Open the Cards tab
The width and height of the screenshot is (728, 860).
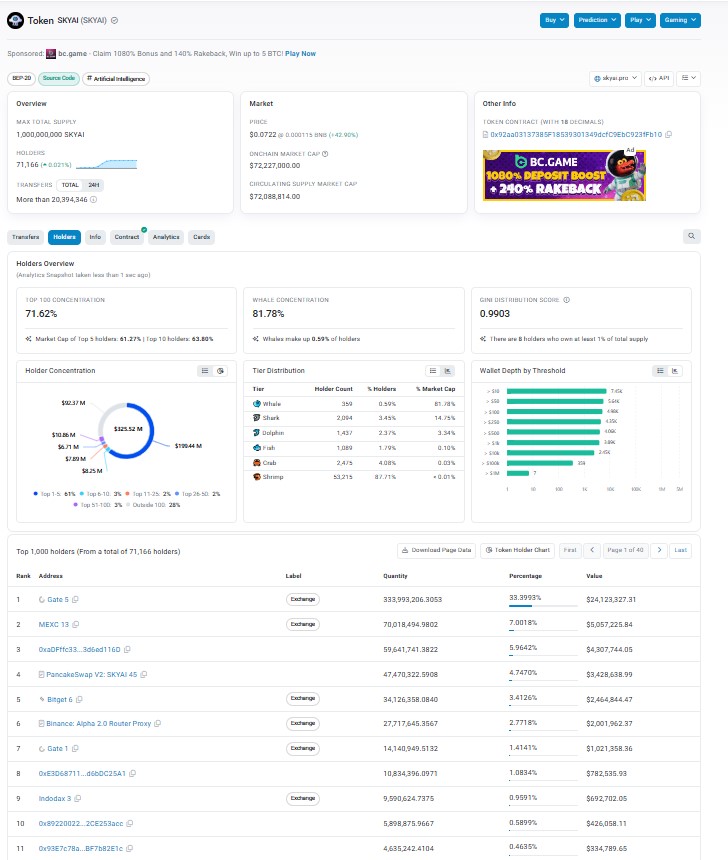click(x=201, y=237)
